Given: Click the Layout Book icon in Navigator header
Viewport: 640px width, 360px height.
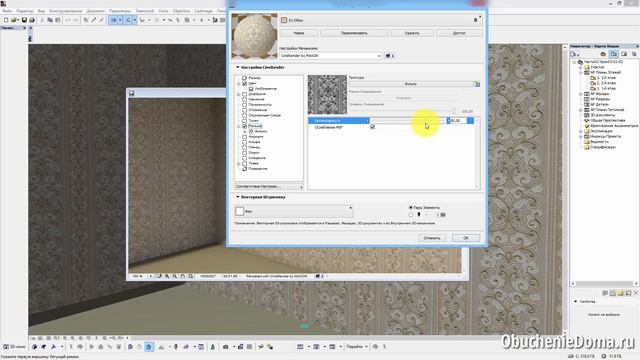Looking at the screenshot, I should pos(624,54).
